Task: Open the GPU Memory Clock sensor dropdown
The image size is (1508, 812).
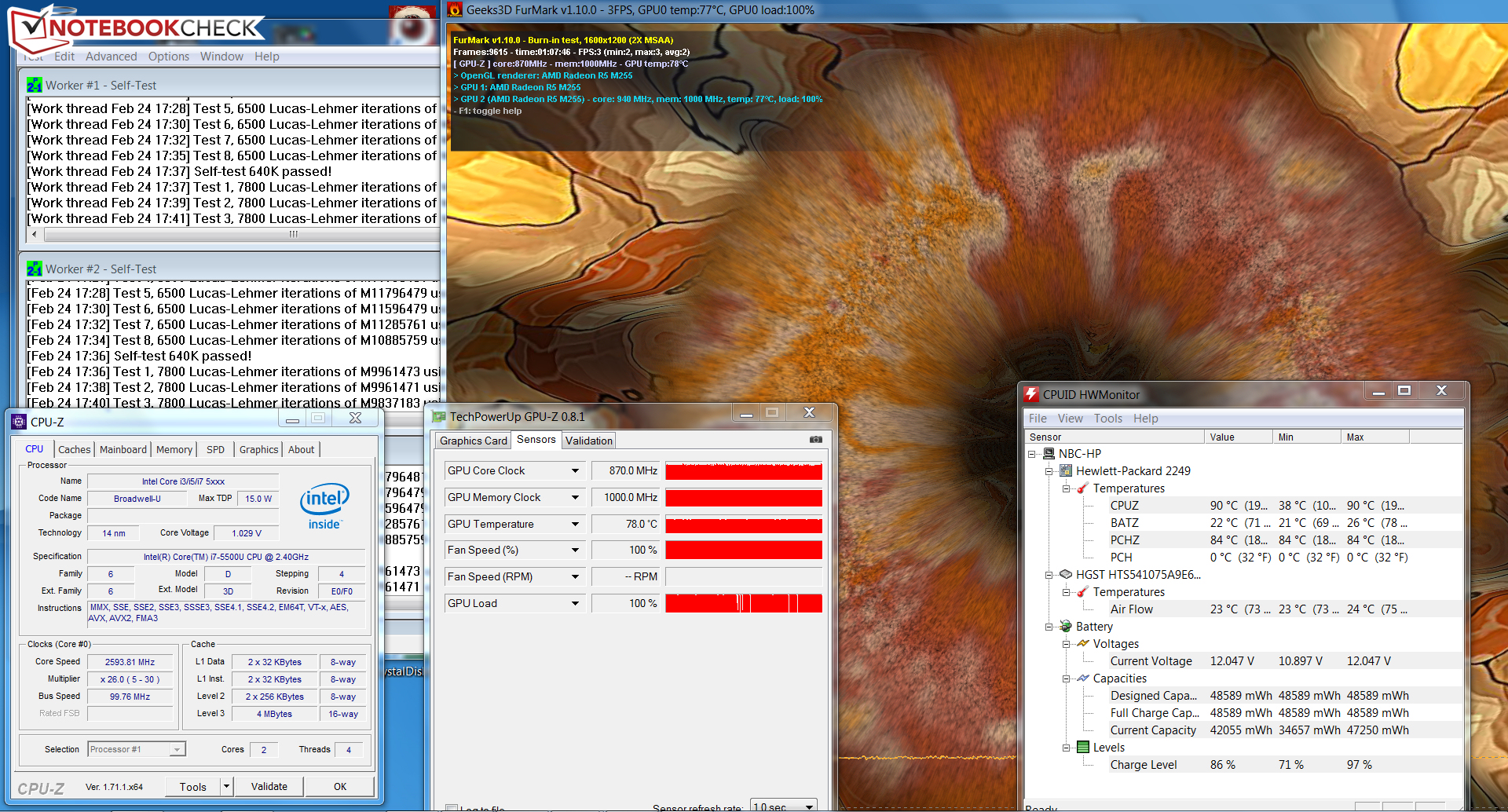Action: coord(575,498)
